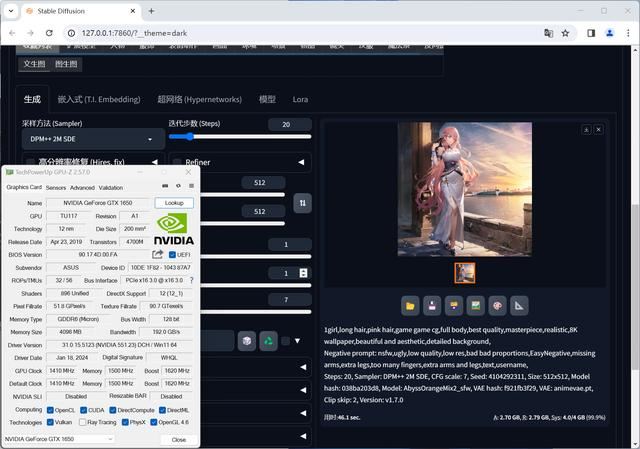Click the Lookup button in GPU-Z
Screen dimensions: 640x449
(174, 203)
